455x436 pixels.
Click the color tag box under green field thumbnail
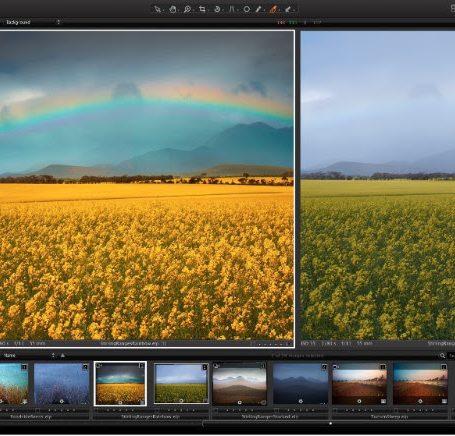pyautogui.click(x=157, y=410)
